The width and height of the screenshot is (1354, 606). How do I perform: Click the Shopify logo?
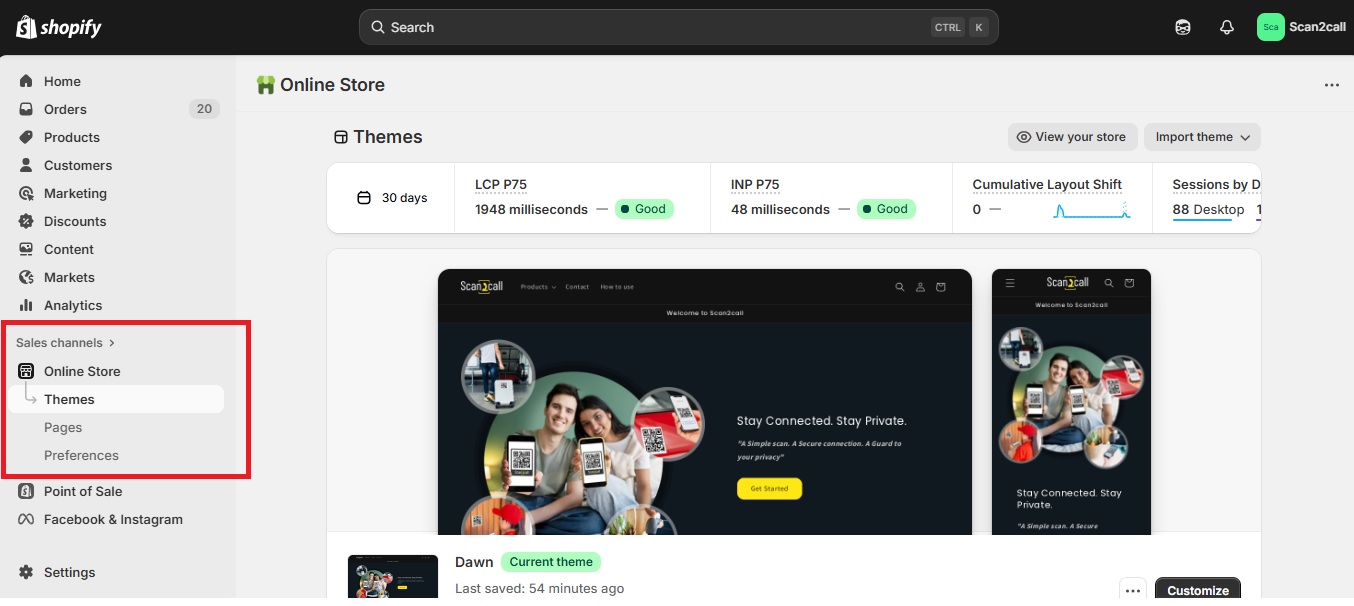coord(59,27)
